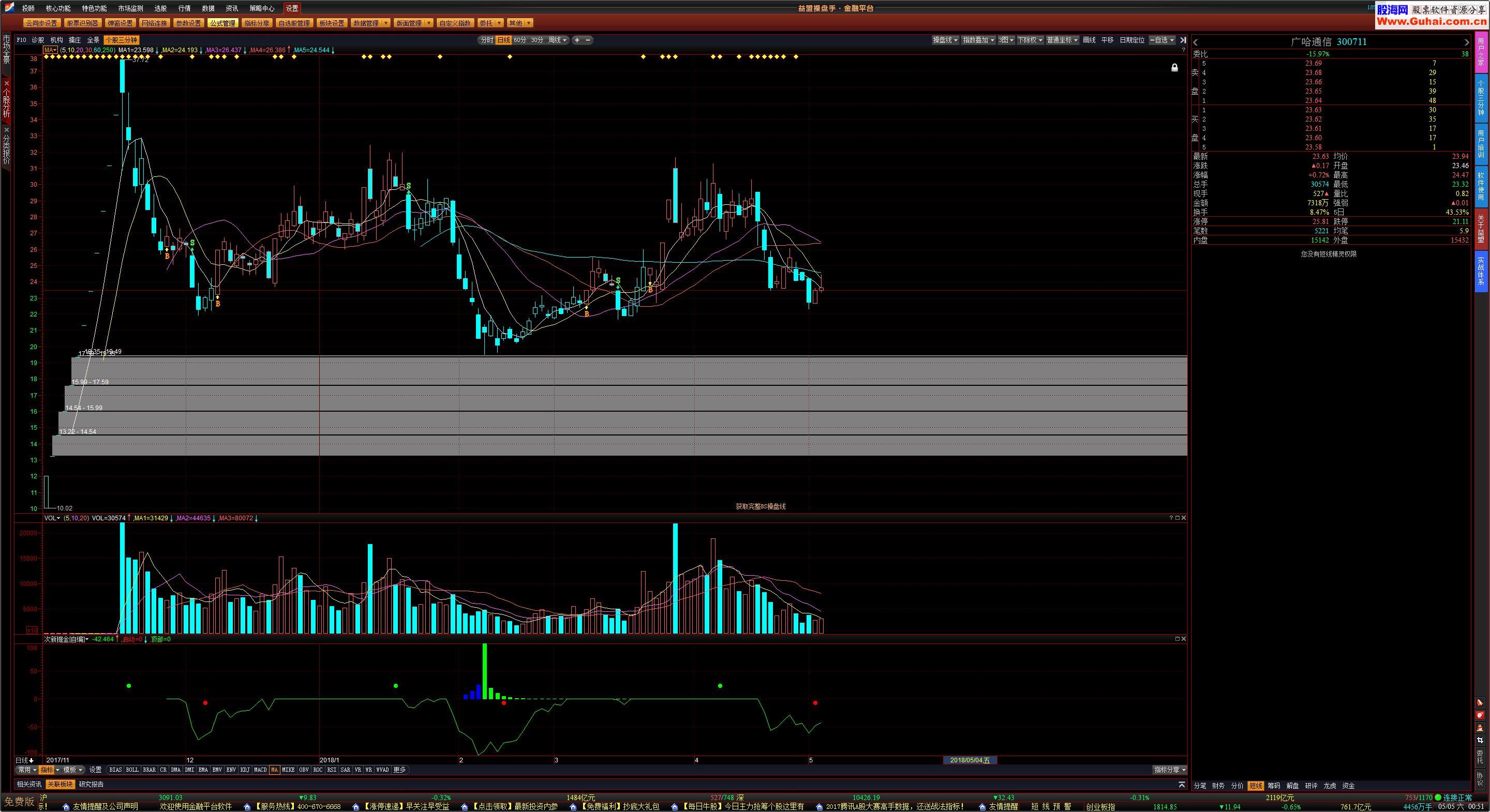Screen dimensions: 1490x812
Task: Click the rocket icon in right sidebar
Action: (1480, 703)
